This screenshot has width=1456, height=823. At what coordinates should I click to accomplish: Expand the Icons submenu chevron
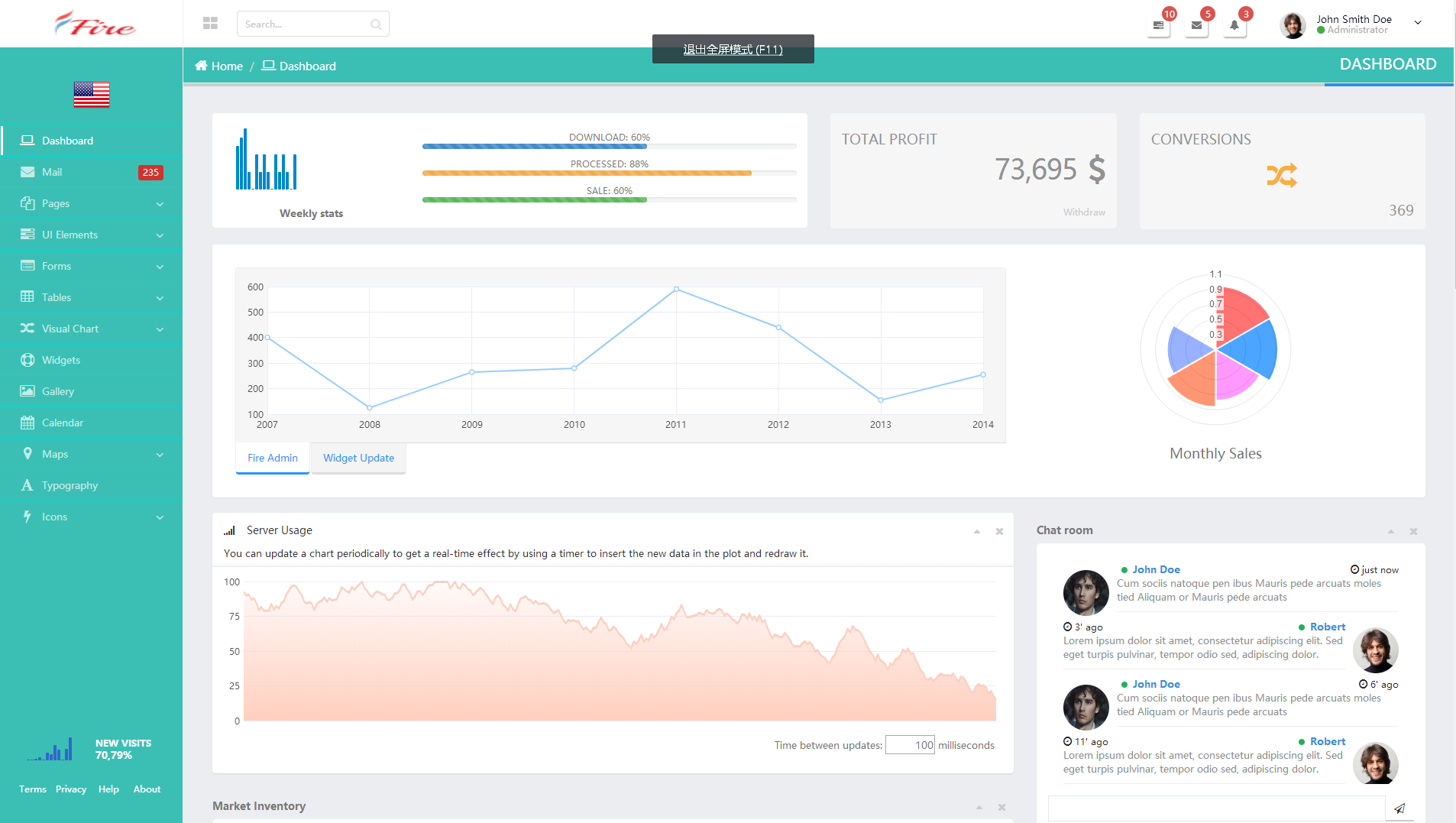click(x=160, y=517)
